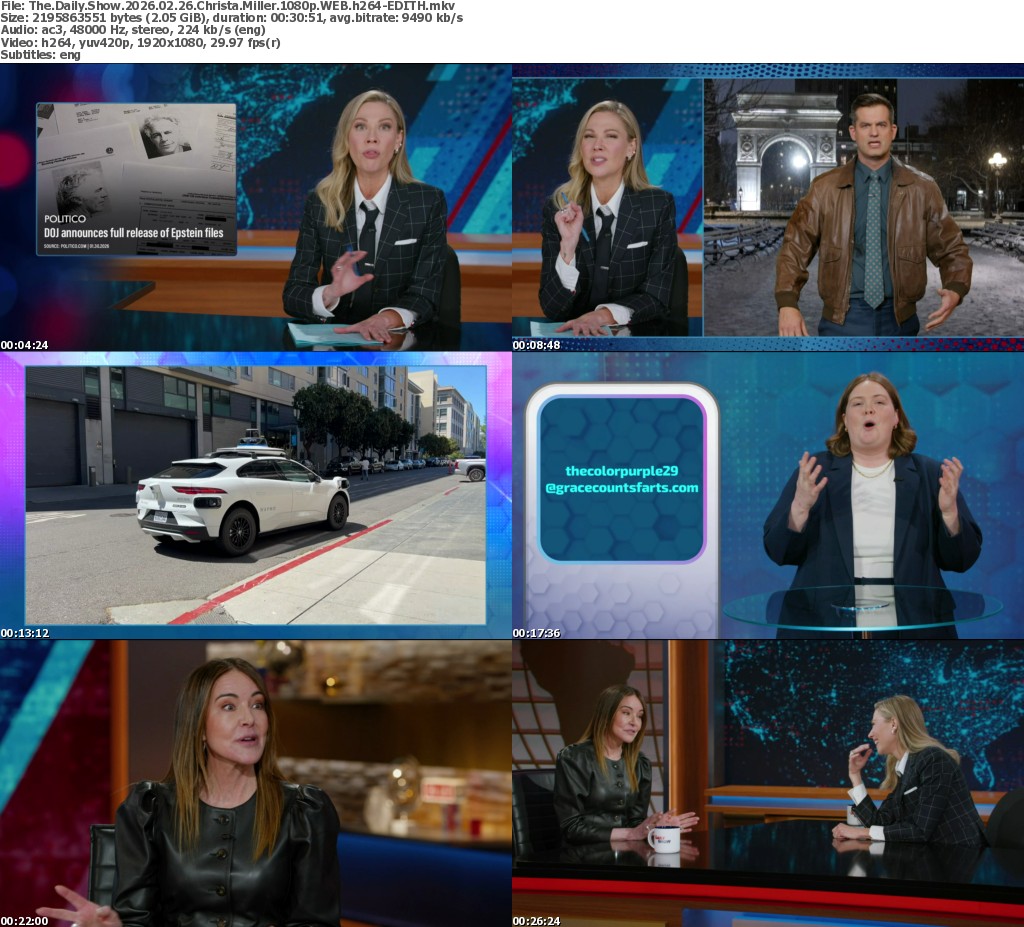Click the 00:13:12 timestamp label
1024x927 pixels.
[x=25, y=633]
